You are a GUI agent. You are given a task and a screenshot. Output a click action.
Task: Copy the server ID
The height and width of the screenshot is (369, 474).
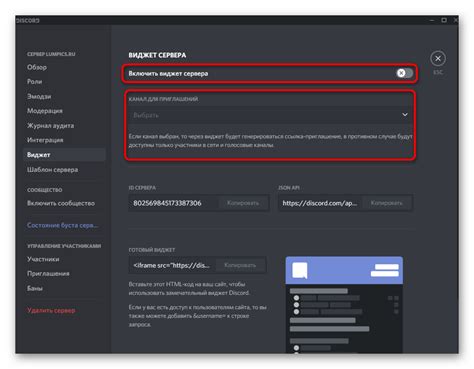coord(243,203)
